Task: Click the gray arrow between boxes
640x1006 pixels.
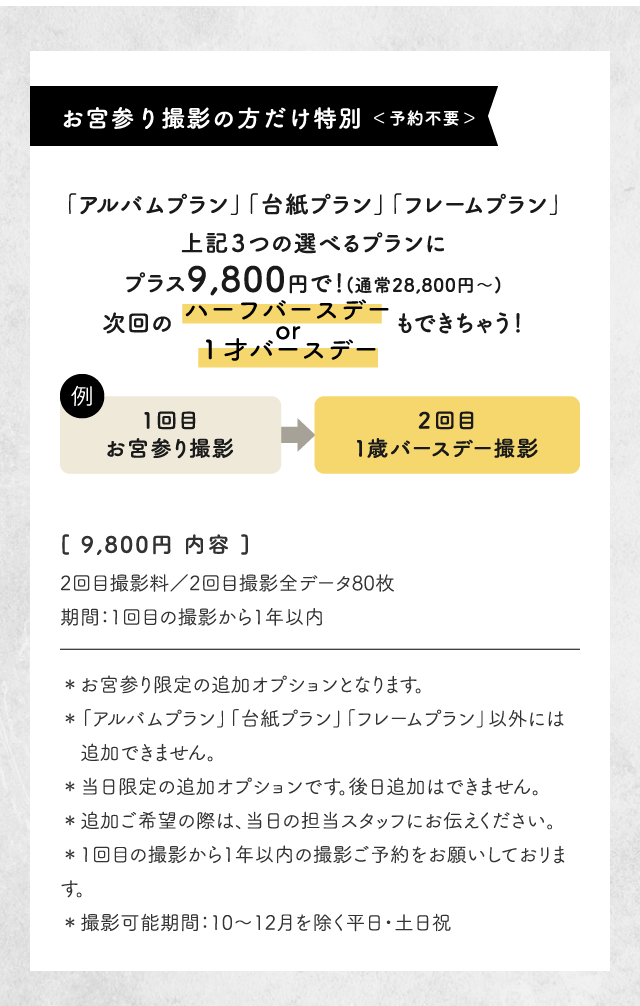Action: 298,435
